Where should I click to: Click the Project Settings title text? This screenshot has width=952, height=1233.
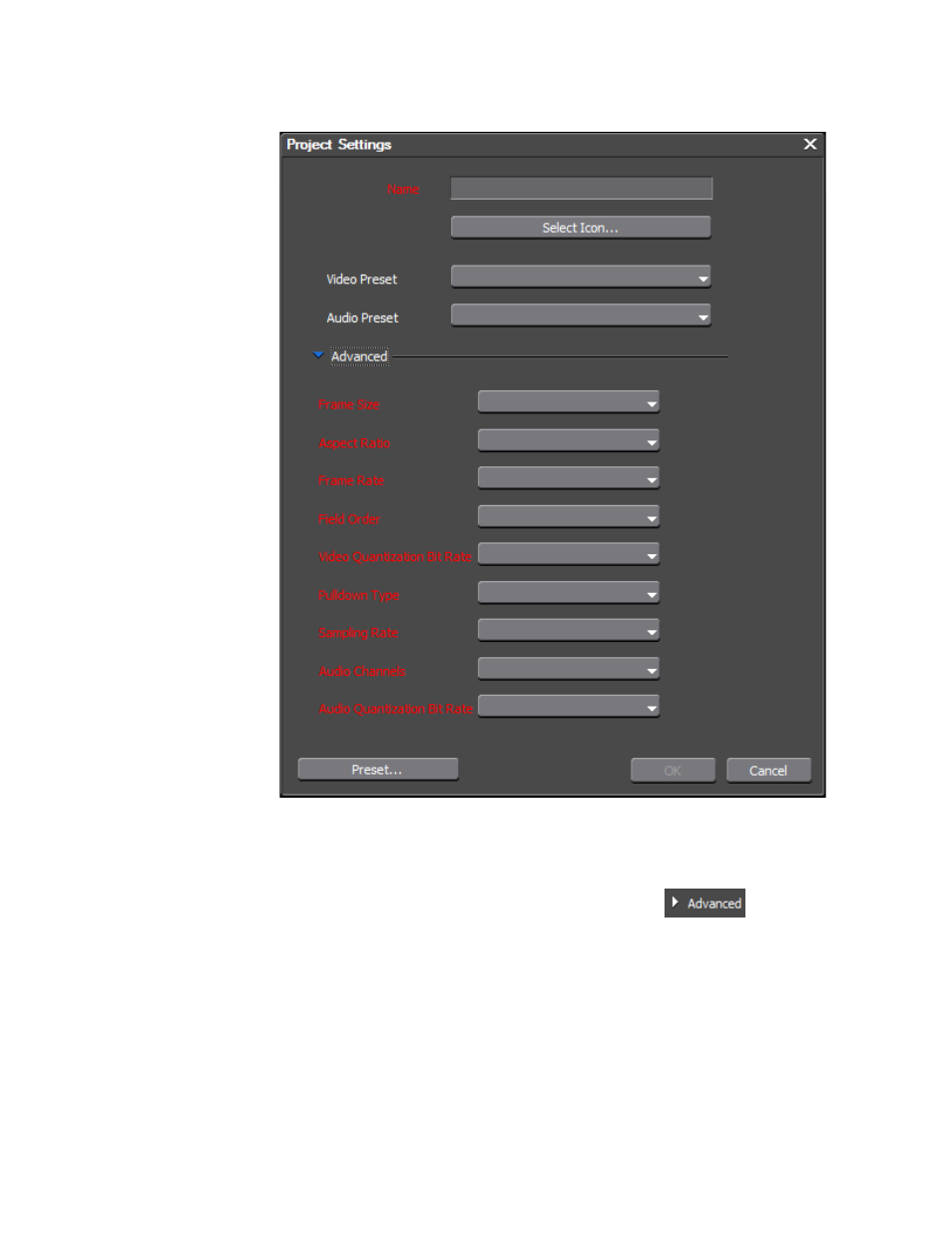(x=339, y=144)
